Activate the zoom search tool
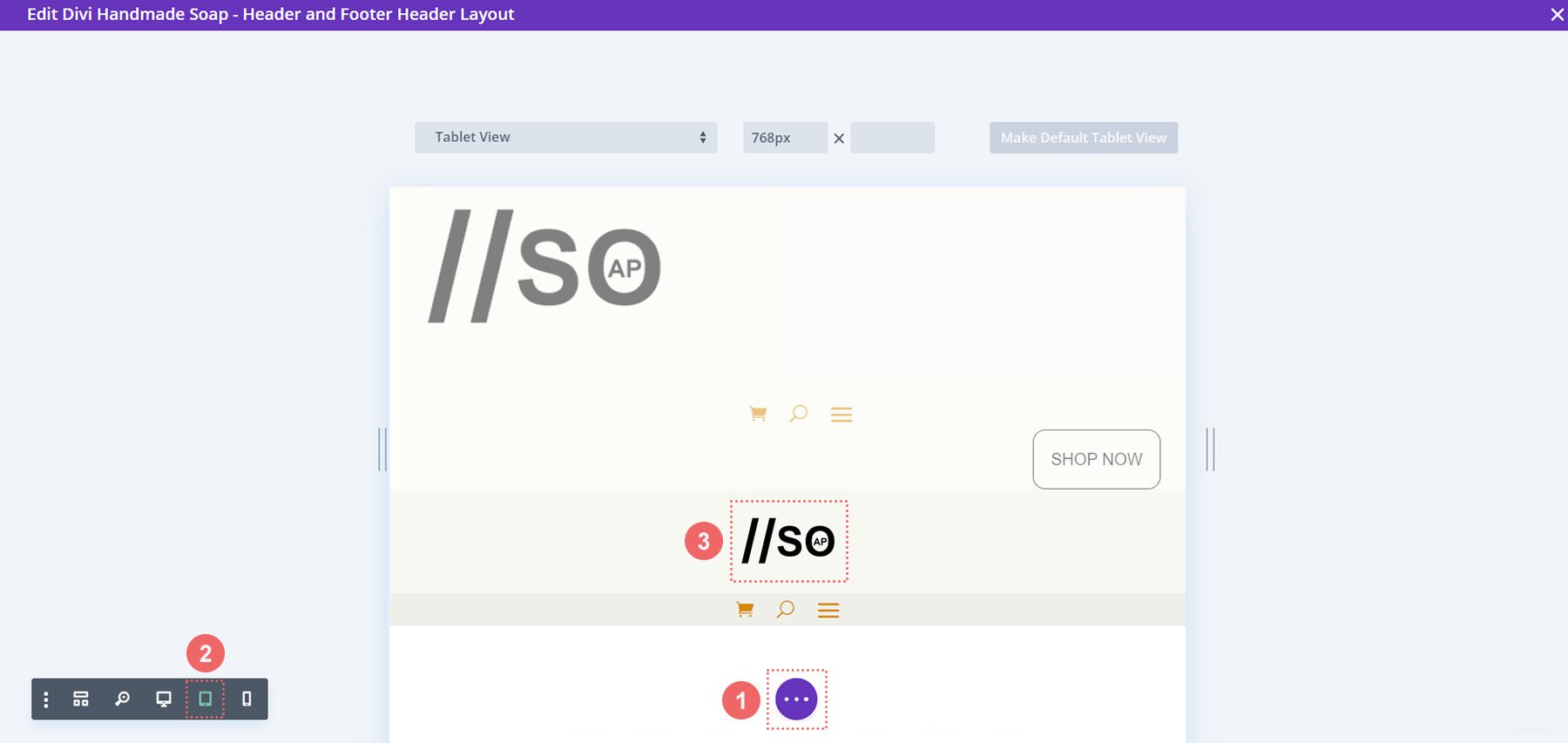1568x743 pixels. click(123, 699)
